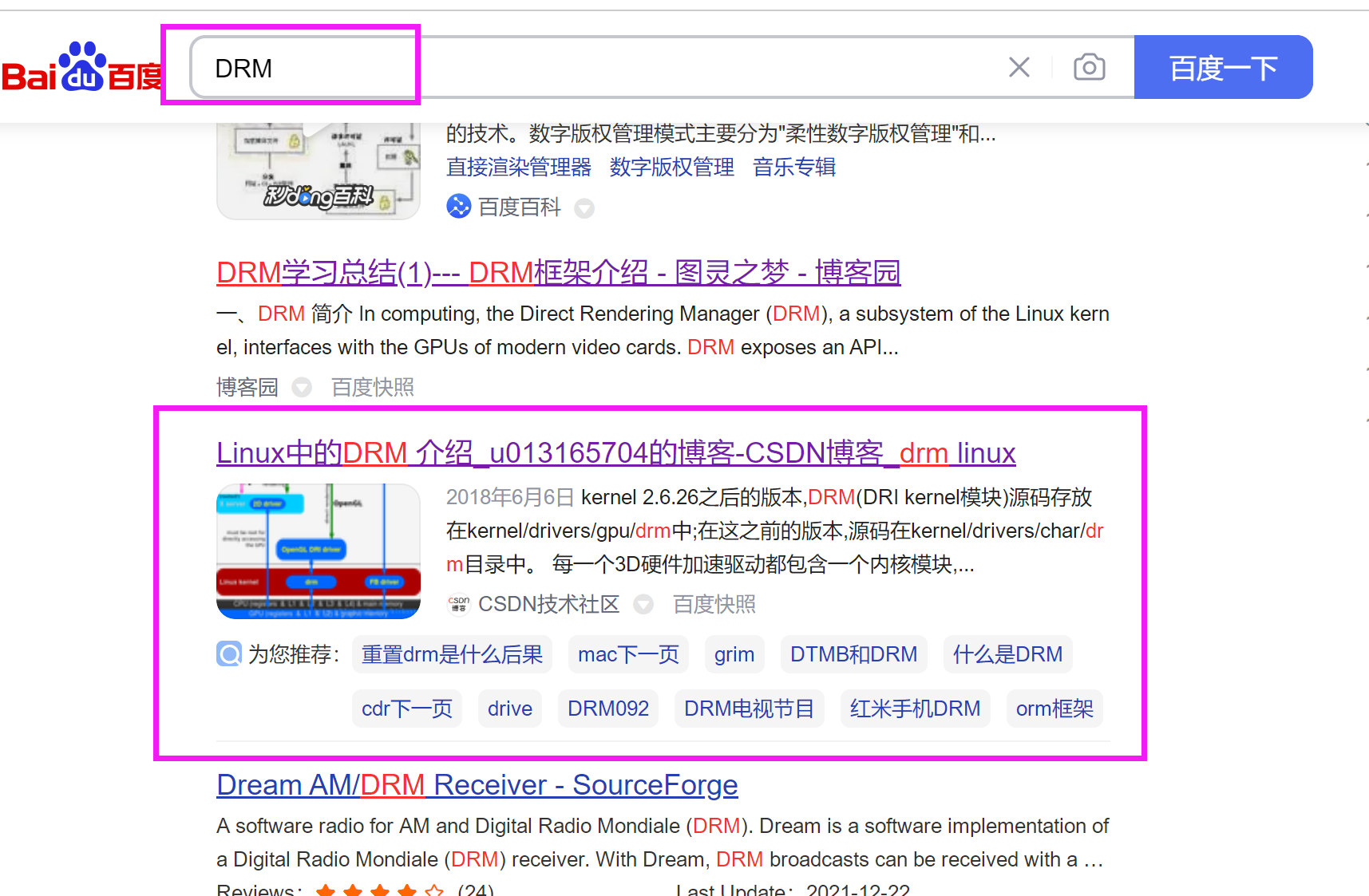This screenshot has width=1369, height=896.
Task: Select the cdr下一页 suggestion
Action: 407,709
